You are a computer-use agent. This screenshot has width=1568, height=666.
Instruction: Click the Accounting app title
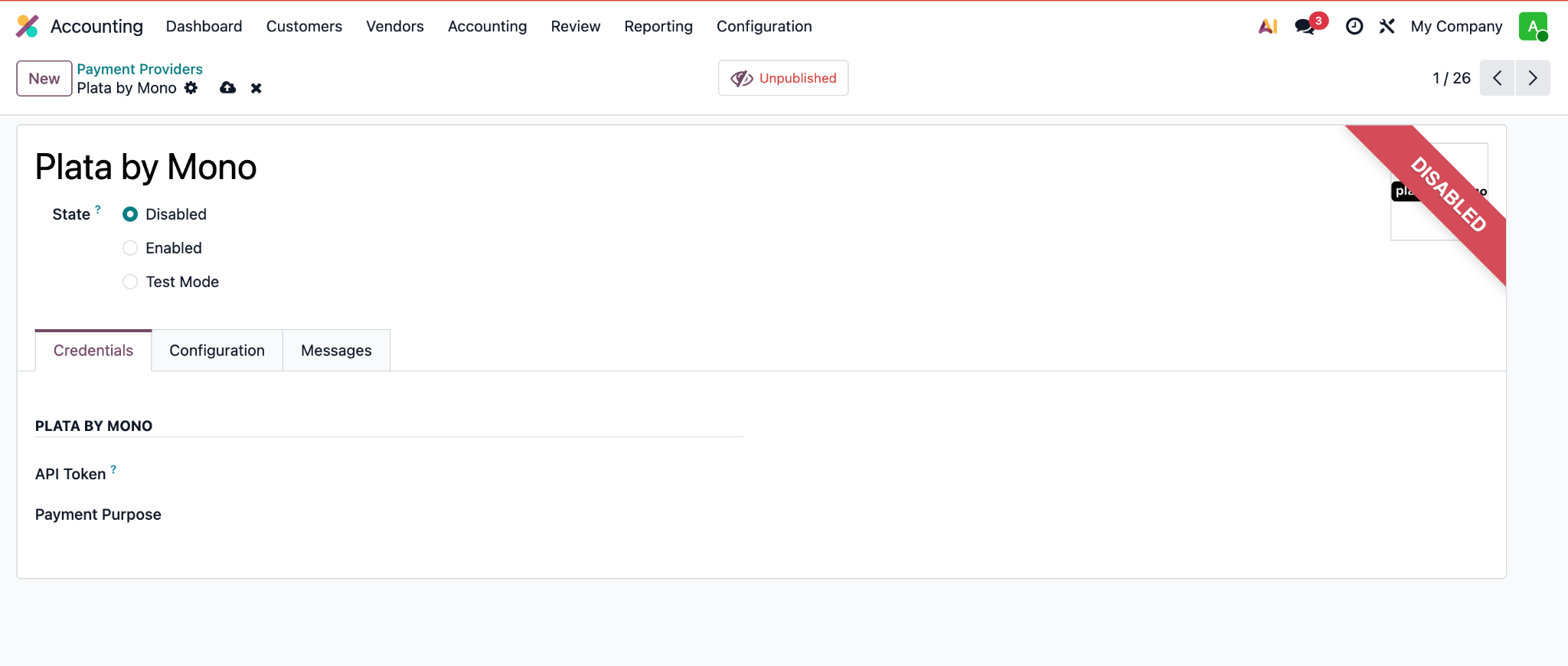[x=96, y=26]
